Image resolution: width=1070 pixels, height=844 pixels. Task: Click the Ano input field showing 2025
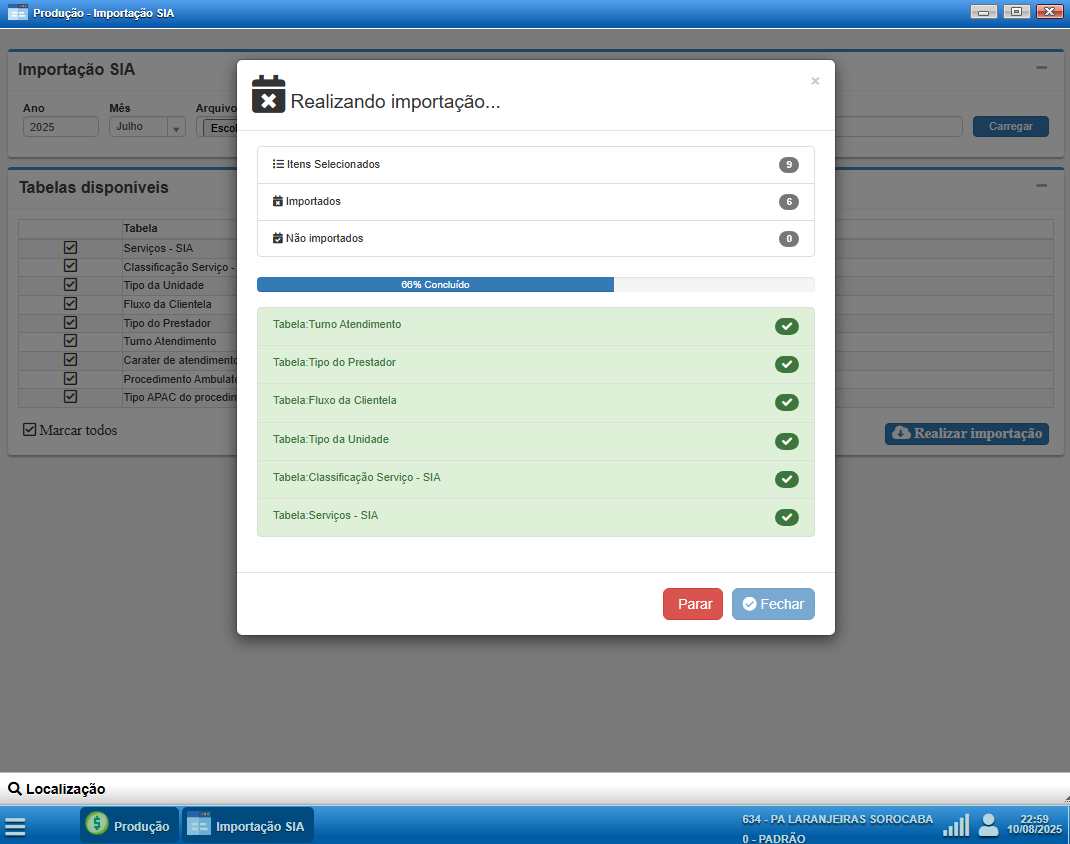pyautogui.click(x=60, y=127)
